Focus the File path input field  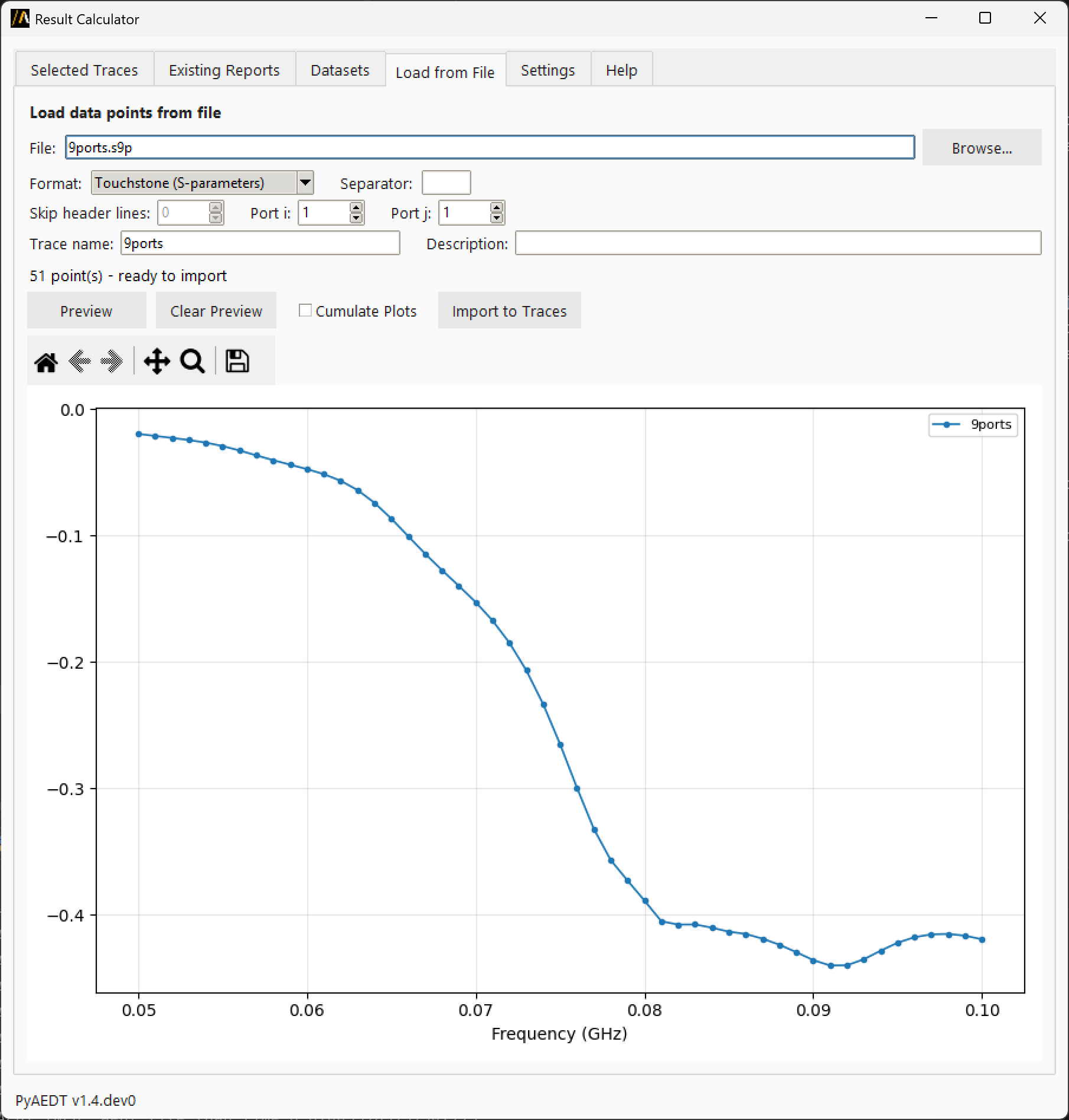point(490,147)
